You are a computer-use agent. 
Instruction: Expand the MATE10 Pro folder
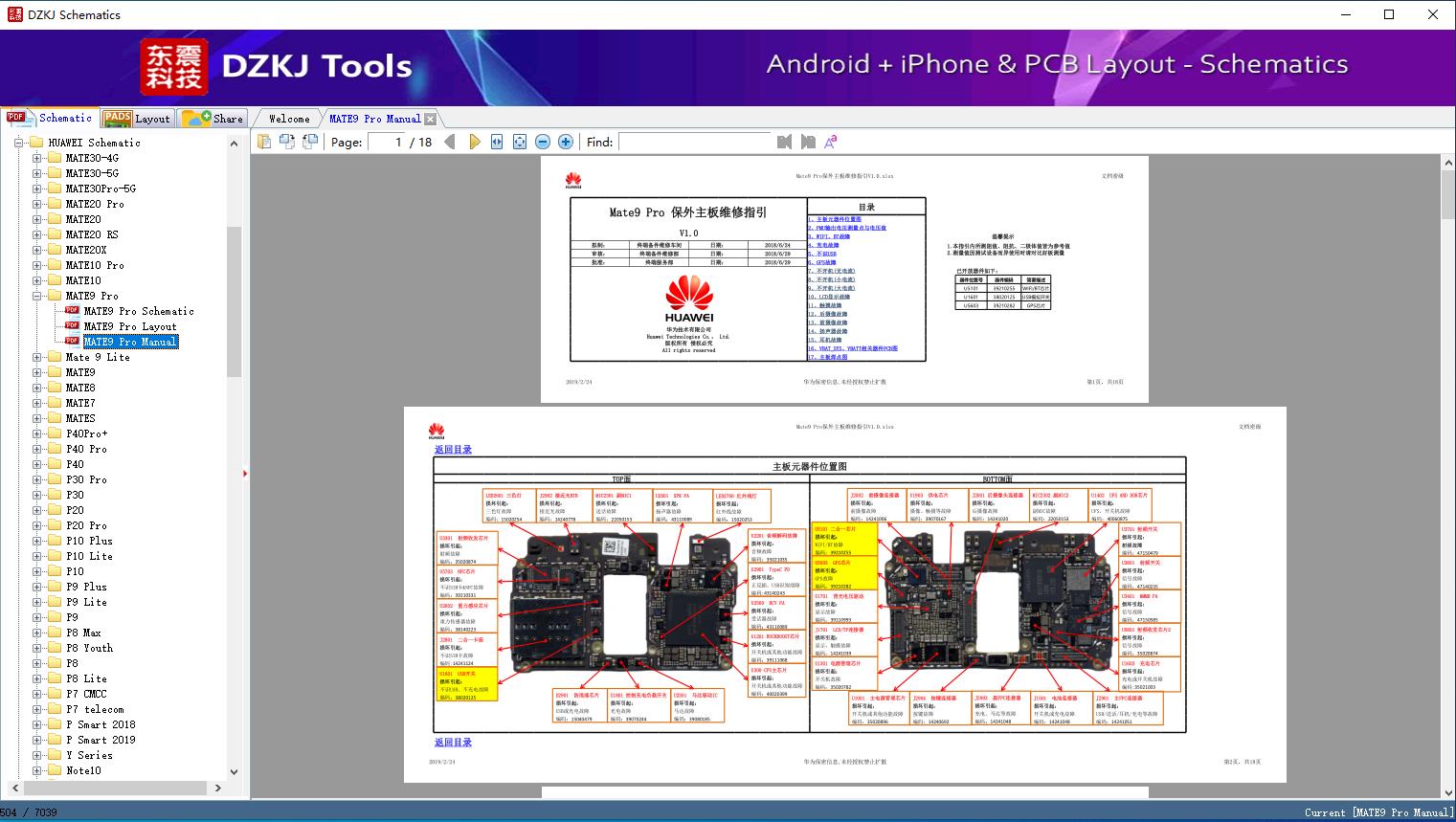tap(36, 265)
